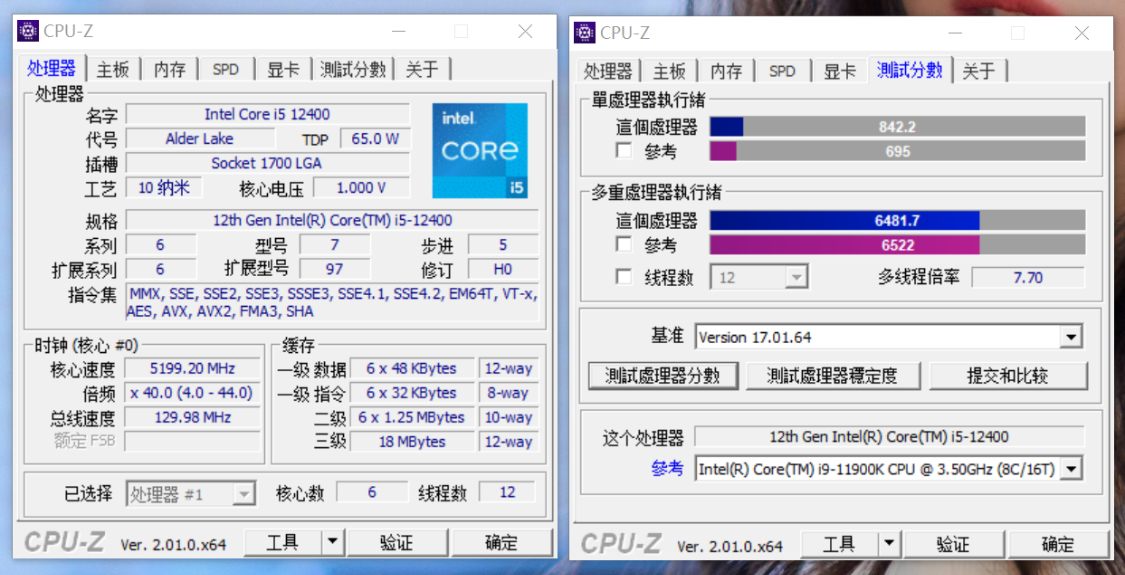Enable single-thread 參考 reference checkbox

(x=624, y=151)
